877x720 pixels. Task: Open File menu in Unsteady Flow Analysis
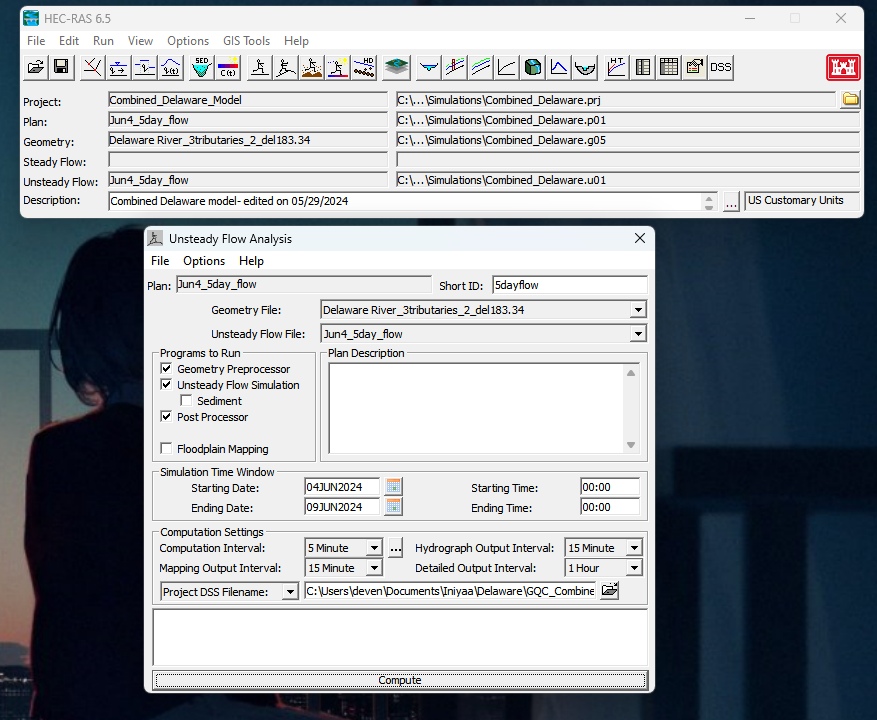point(160,261)
